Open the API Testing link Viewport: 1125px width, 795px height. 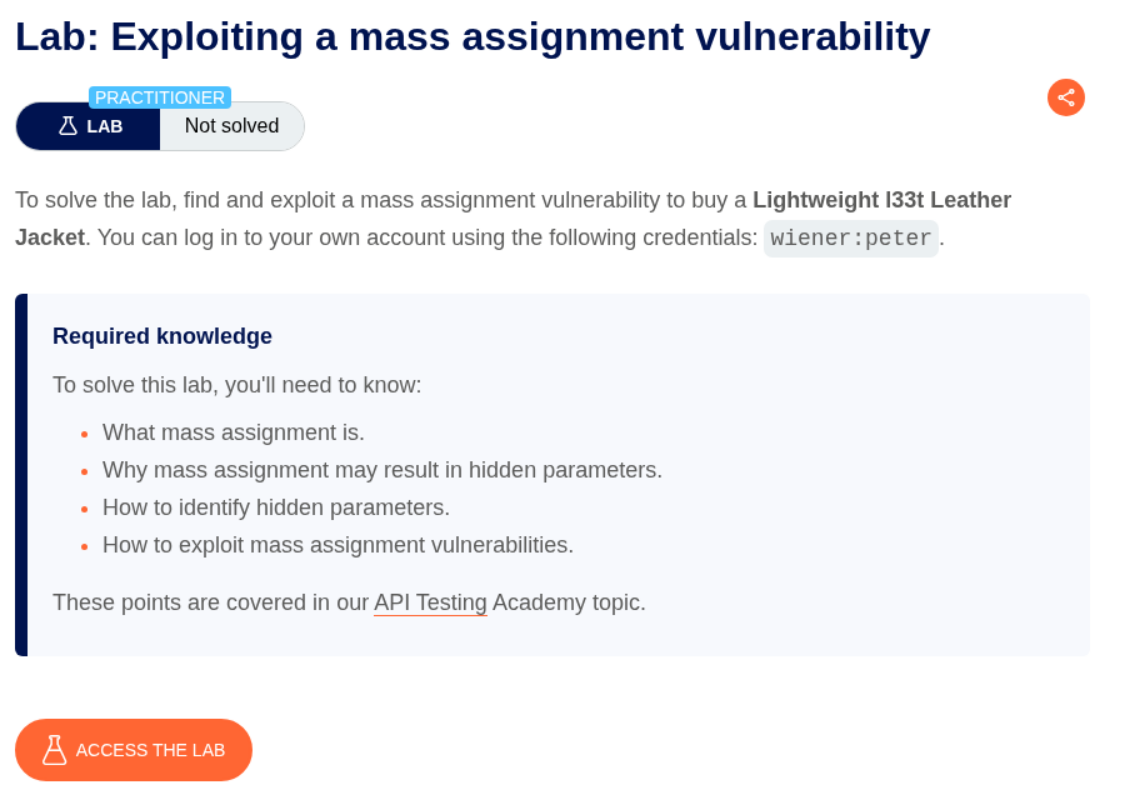(430, 603)
